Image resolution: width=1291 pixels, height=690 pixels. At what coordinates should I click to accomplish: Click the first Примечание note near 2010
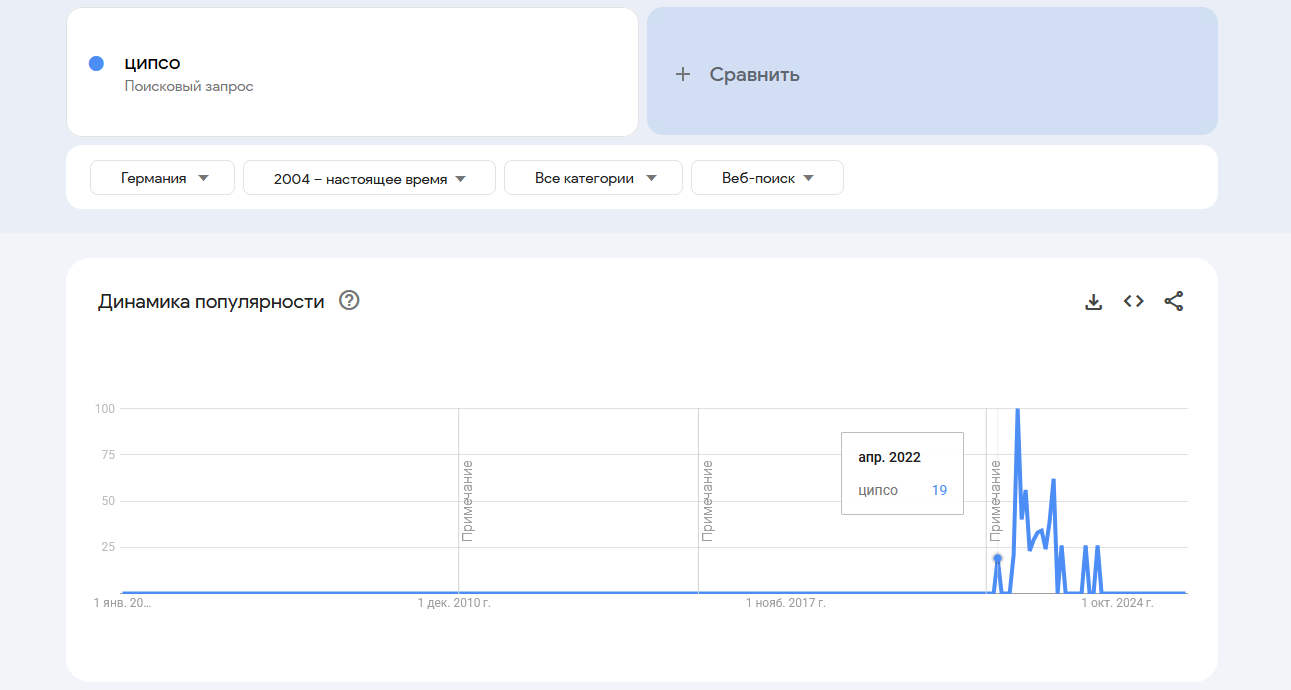click(x=467, y=500)
